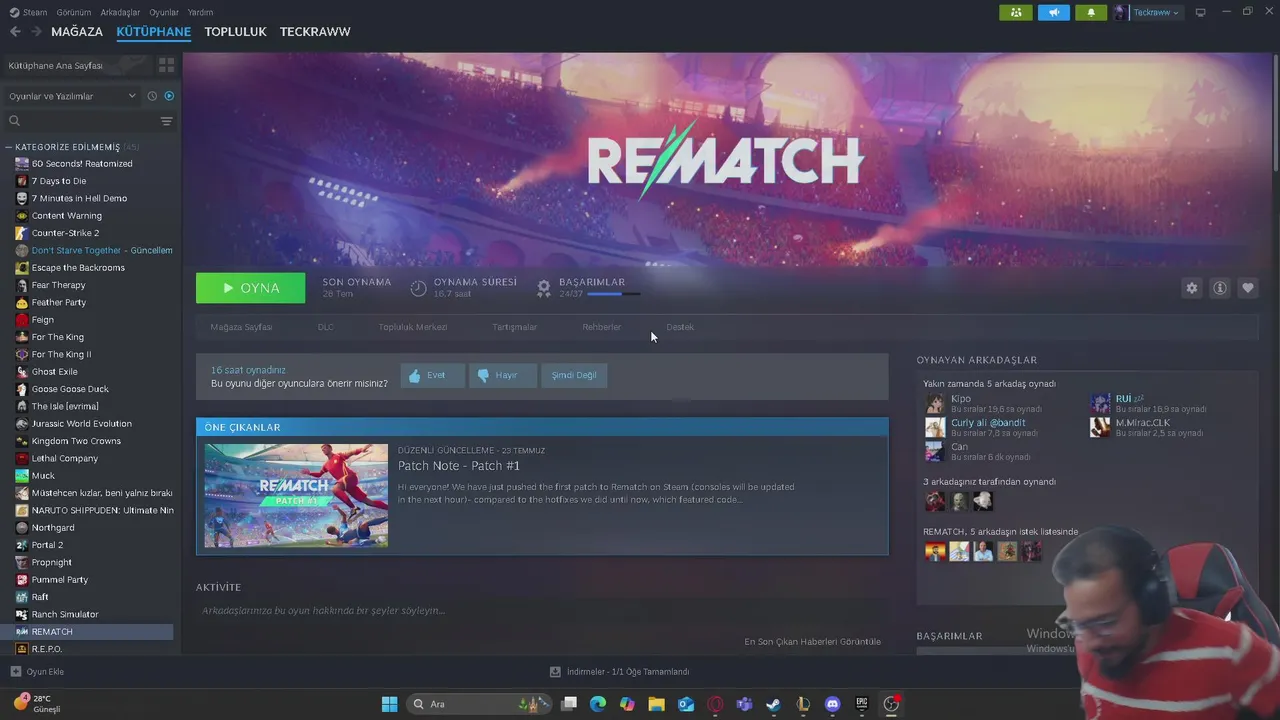Open the Yardım menu
1280x720 pixels.
click(x=201, y=12)
